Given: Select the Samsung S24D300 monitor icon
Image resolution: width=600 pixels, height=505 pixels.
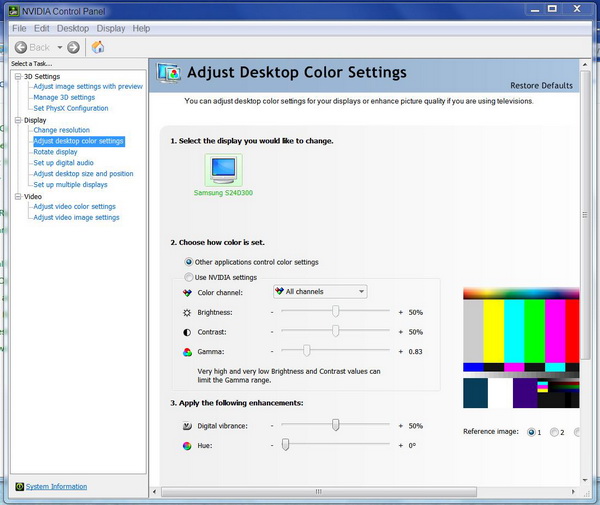Looking at the screenshot, I should 223,169.
